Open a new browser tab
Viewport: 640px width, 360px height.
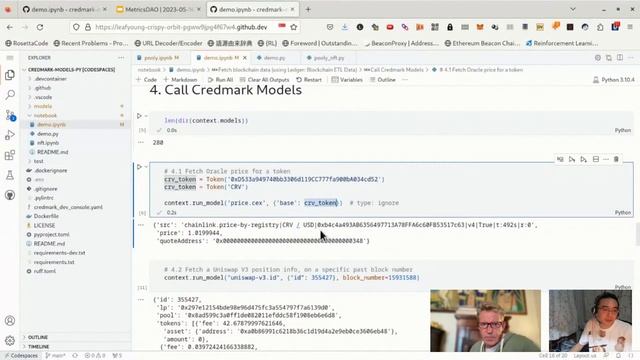pyautogui.click(x=308, y=9)
